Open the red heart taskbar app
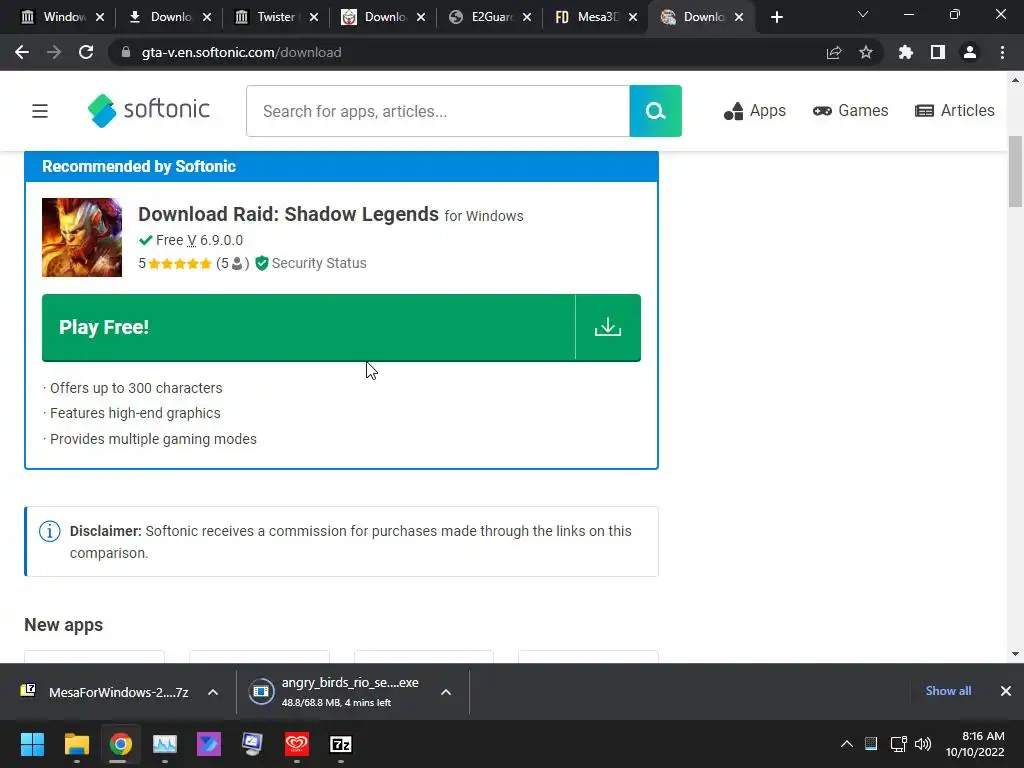The height and width of the screenshot is (768, 1024). [x=296, y=744]
